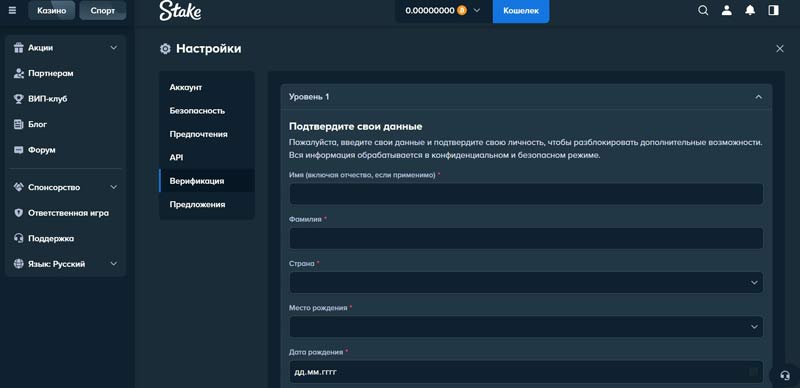Image resolution: width=800 pixels, height=388 pixels.
Task: Open the calendar icon in birth date field
Action: [753, 372]
